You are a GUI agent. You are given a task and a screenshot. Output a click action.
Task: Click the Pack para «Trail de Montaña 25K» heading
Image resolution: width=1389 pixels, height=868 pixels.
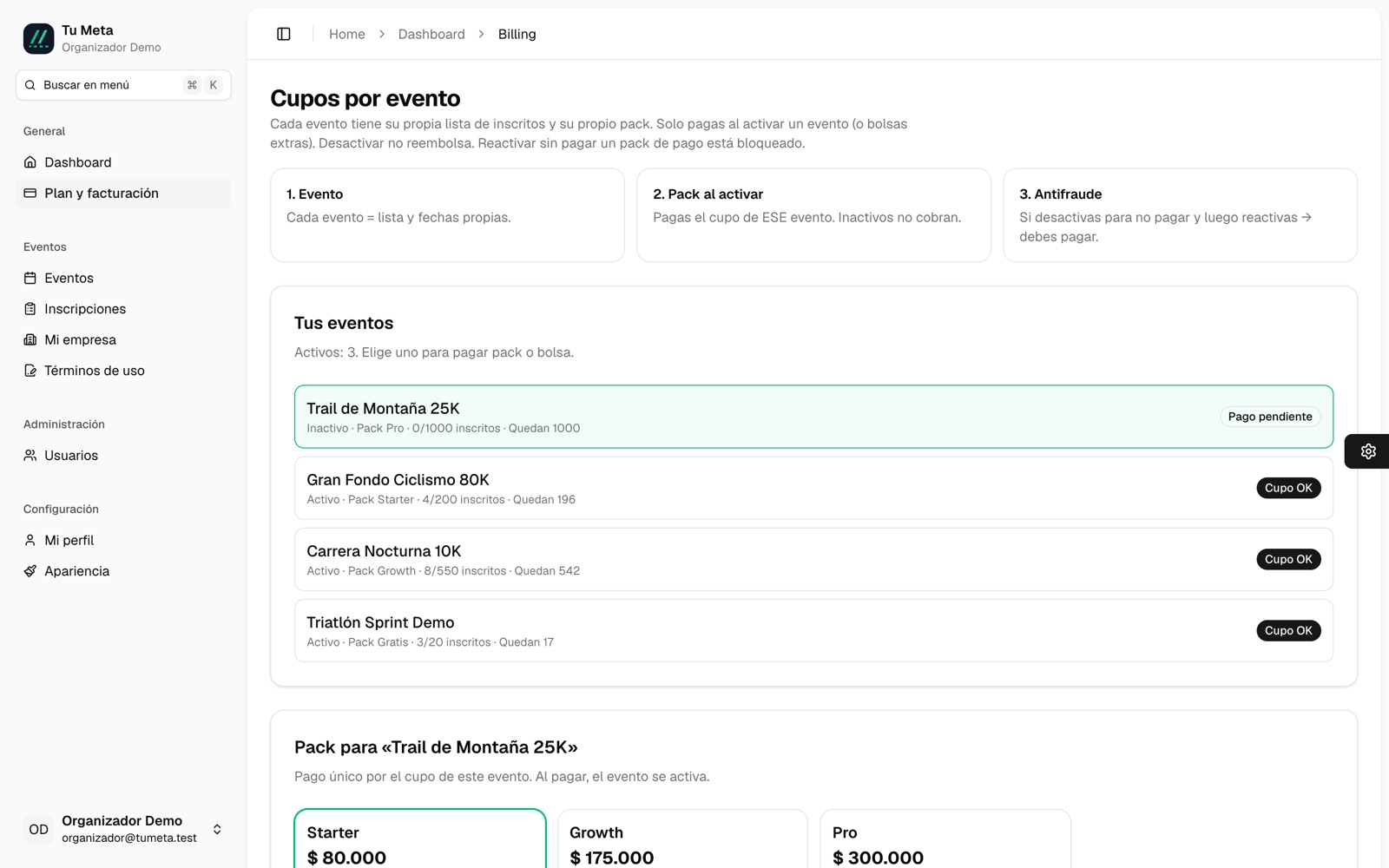(x=436, y=747)
